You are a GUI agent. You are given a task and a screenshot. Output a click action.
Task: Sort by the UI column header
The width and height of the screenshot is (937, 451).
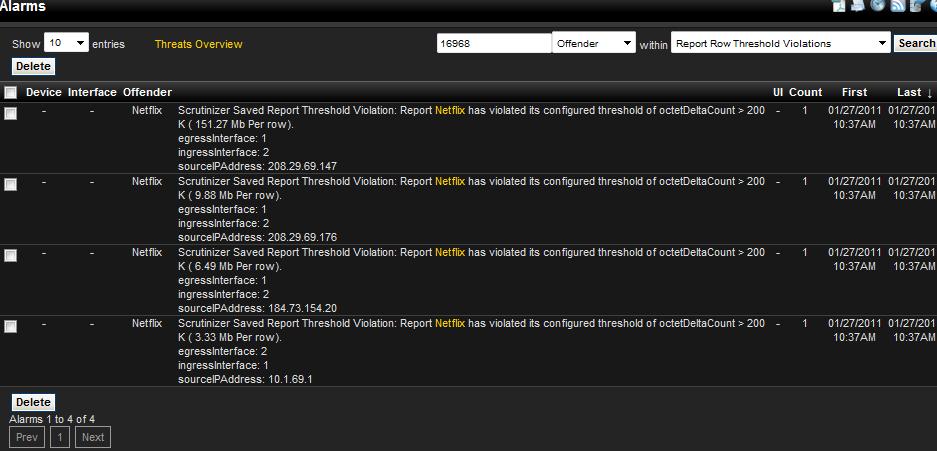click(778, 93)
